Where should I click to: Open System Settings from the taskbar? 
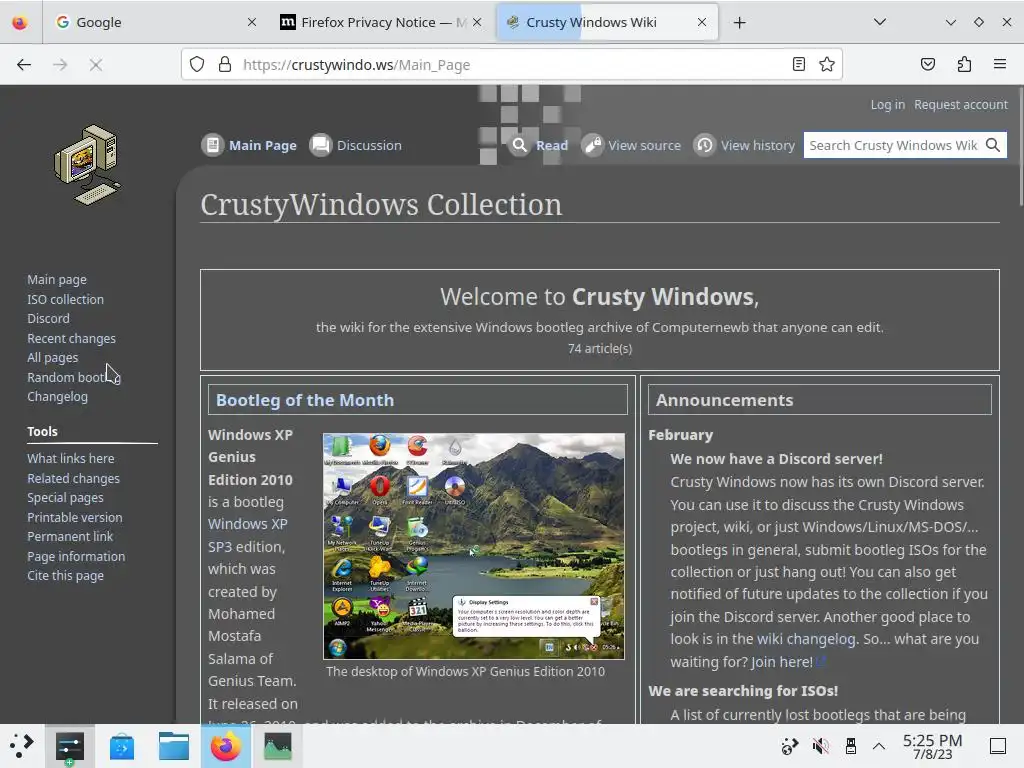(x=70, y=746)
